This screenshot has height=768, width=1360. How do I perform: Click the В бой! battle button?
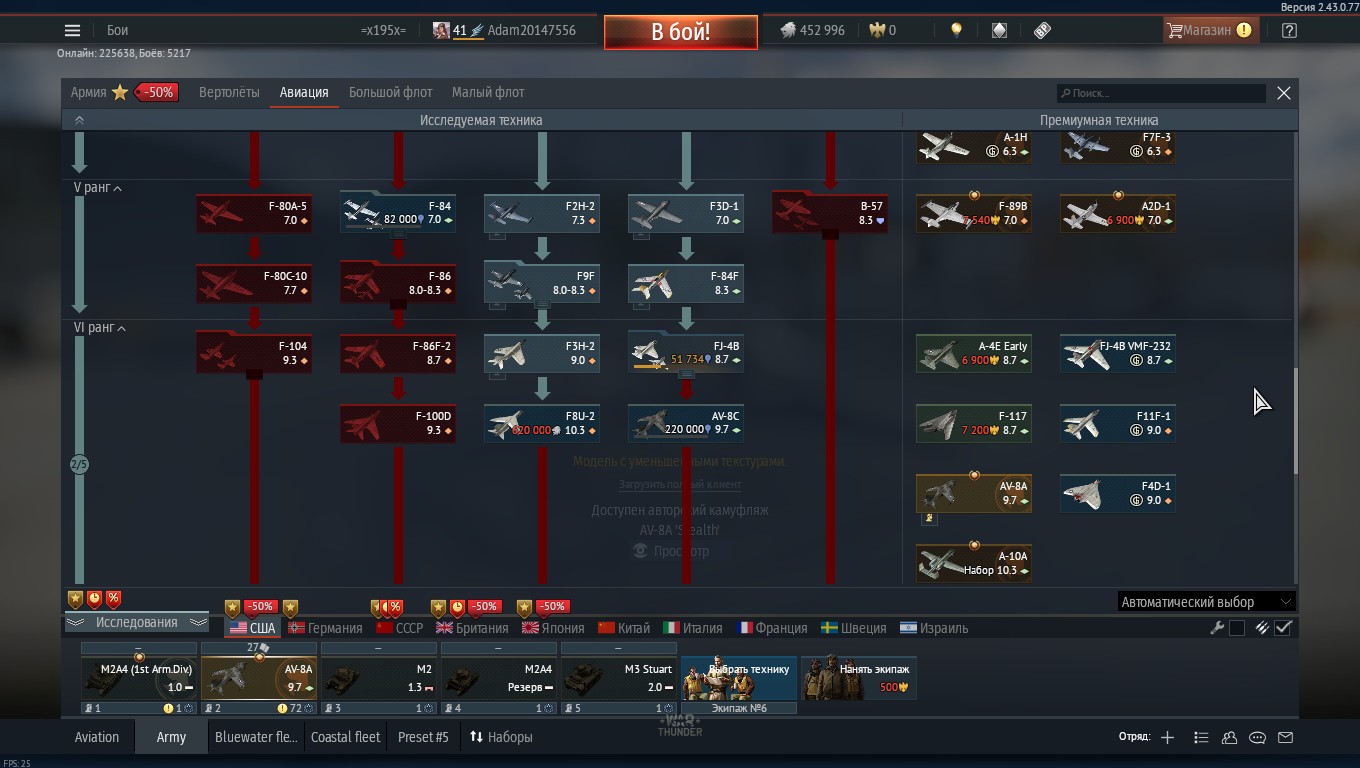tap(680, 31)
